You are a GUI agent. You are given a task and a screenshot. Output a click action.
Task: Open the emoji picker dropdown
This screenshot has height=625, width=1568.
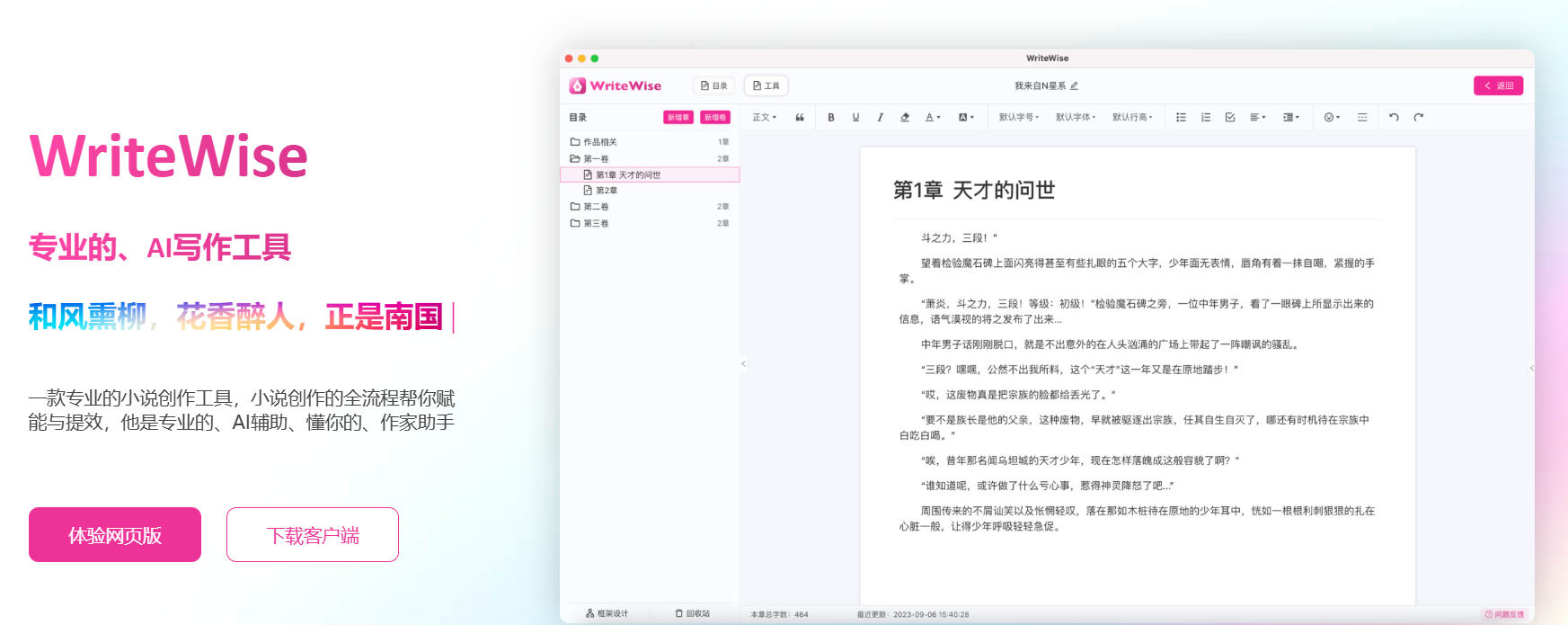click(x=1332, y=118)
